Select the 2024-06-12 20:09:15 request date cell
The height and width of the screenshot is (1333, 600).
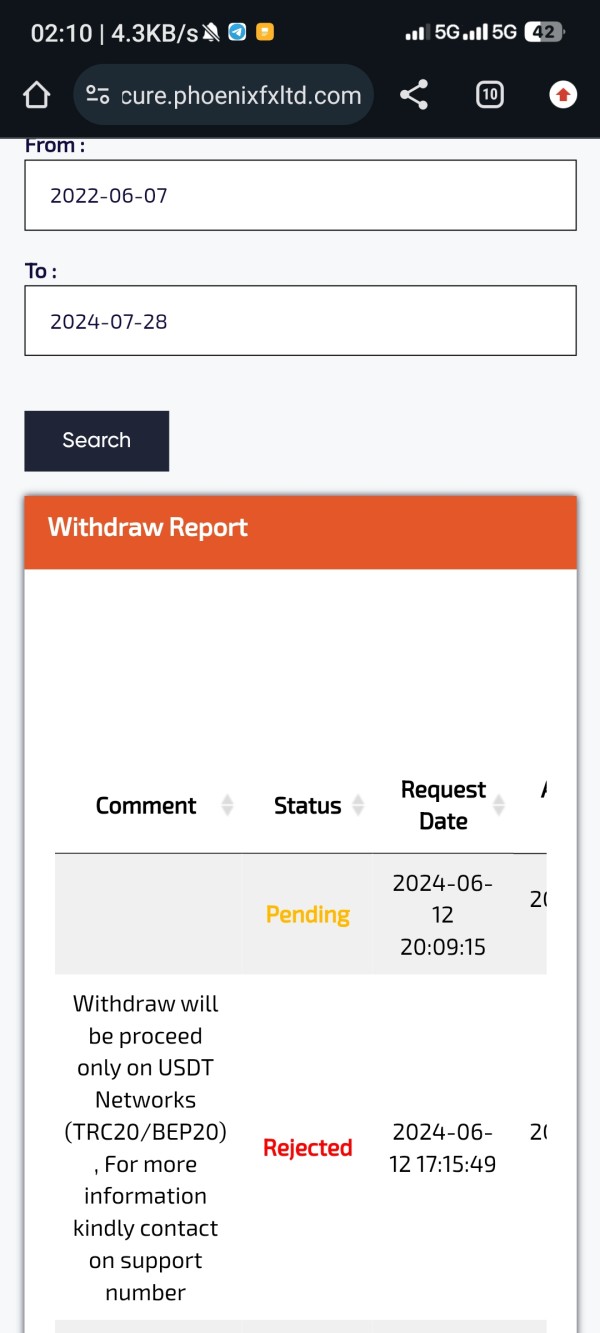pos(443,914)
